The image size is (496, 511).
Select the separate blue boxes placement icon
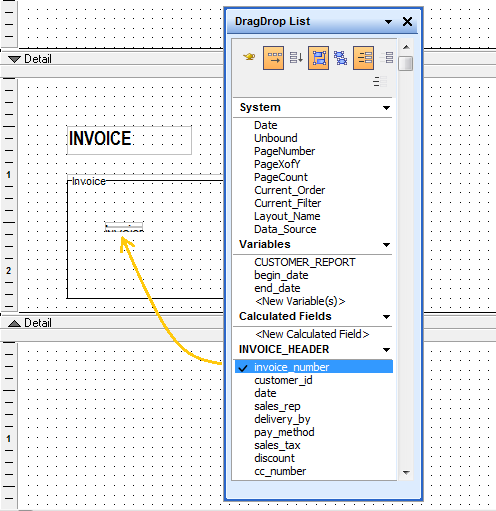click(341, 58)
